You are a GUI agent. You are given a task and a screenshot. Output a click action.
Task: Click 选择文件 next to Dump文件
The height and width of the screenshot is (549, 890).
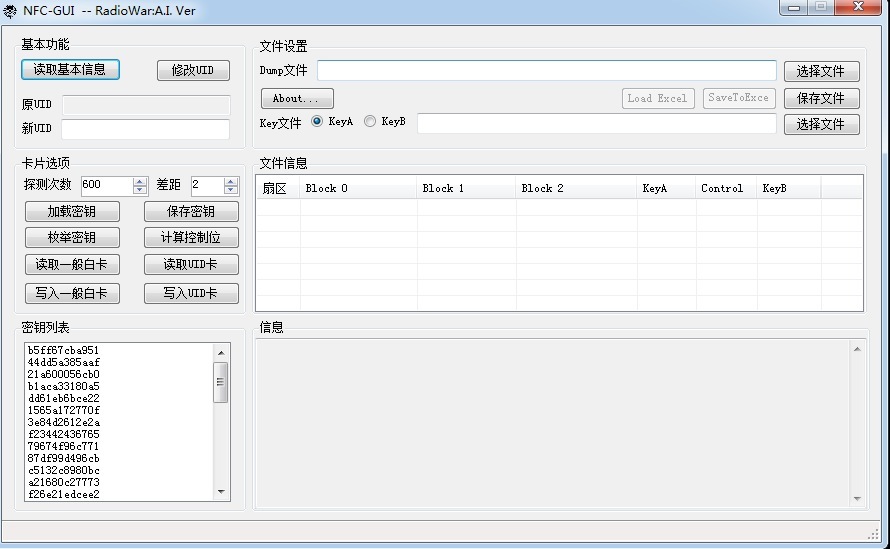[x=821, y=72]
